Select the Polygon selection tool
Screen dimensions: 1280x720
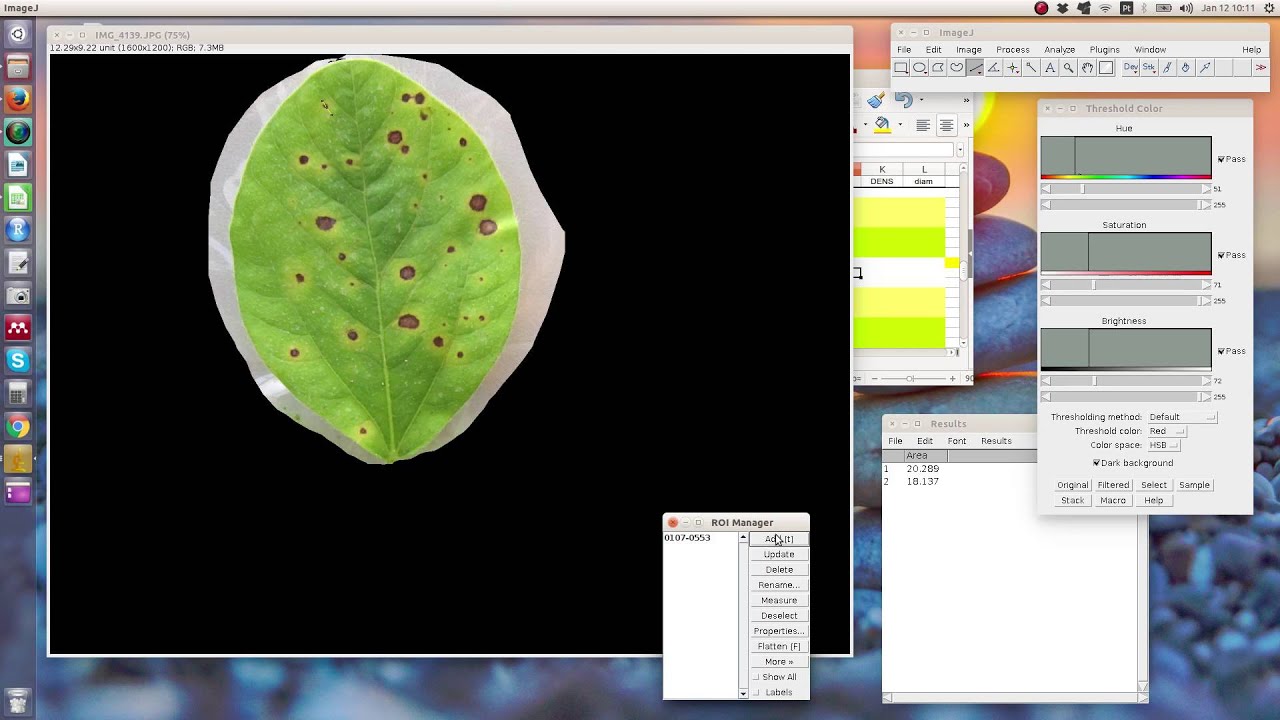click(938, 68)
